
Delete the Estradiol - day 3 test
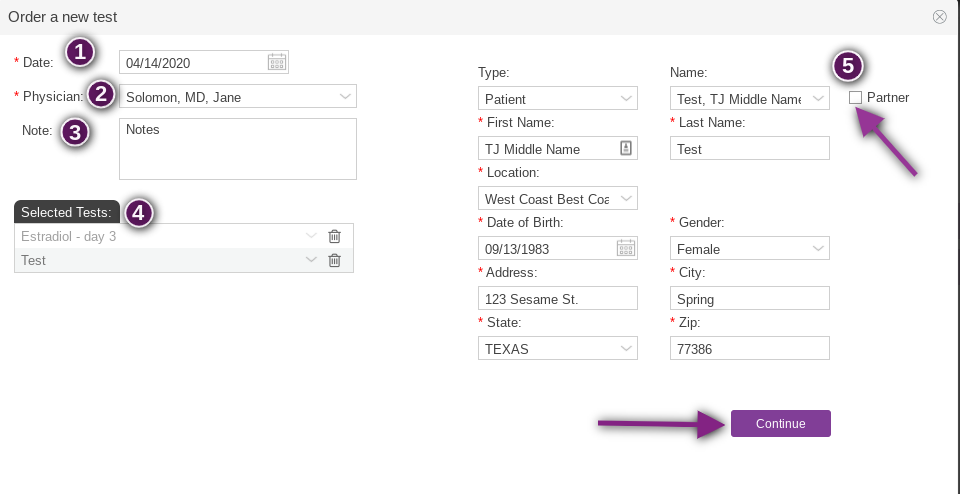pos(335,236)
